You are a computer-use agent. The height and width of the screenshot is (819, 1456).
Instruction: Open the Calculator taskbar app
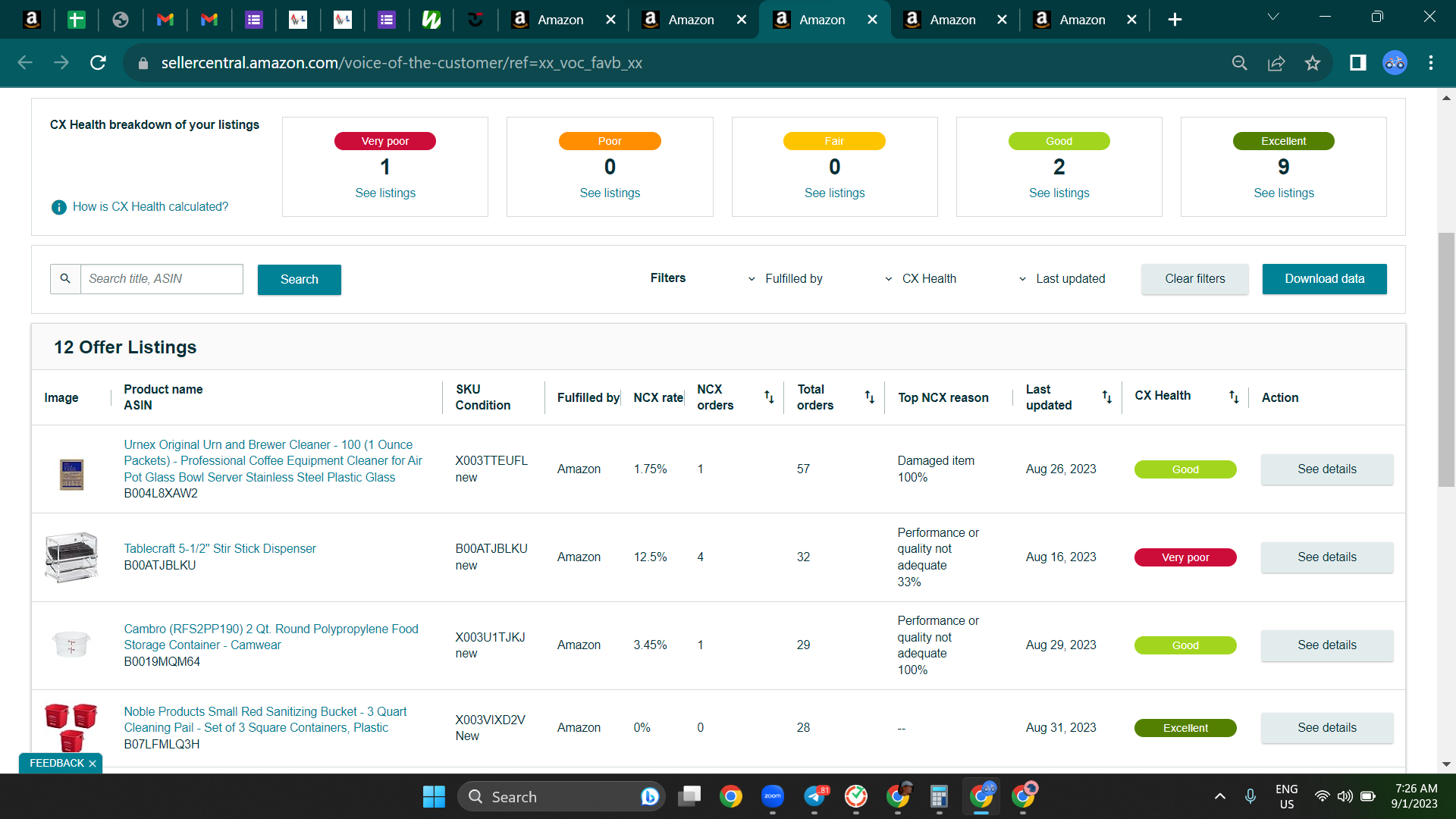(x=939, y=796)
